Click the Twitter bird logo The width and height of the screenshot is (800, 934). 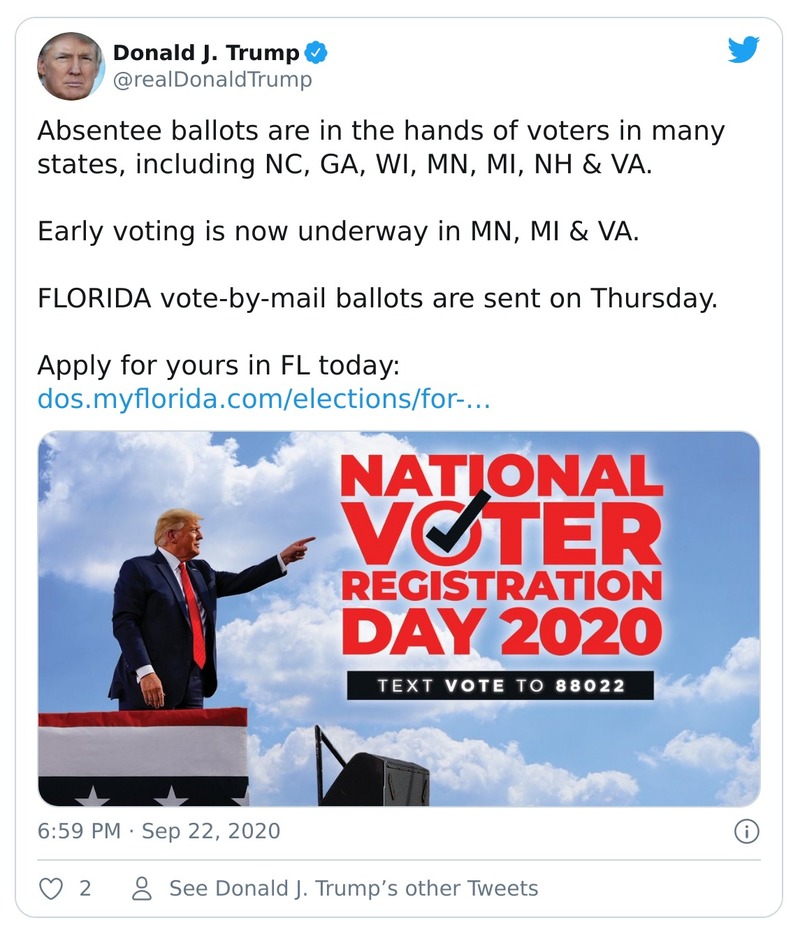(742, 51)
